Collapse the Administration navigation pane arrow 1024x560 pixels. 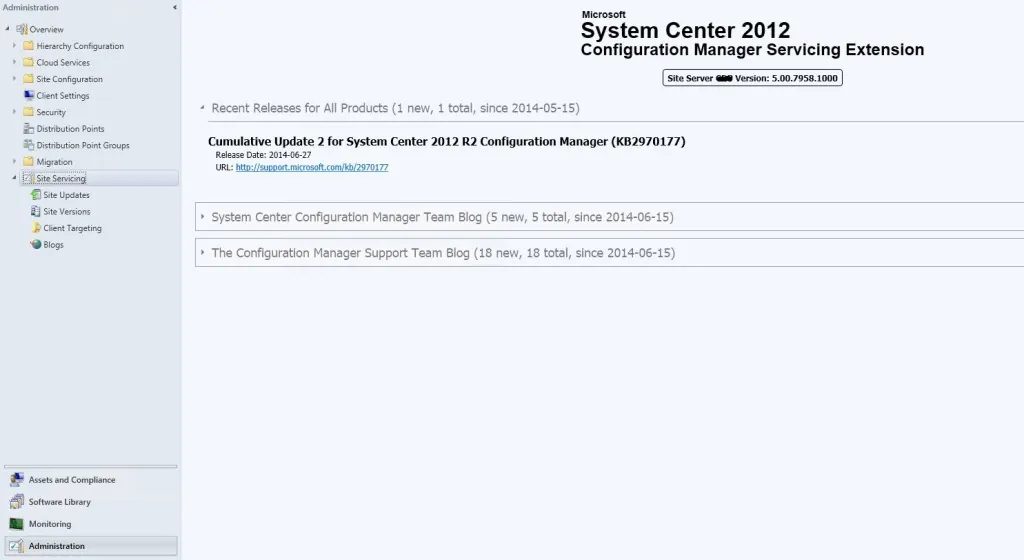(174, 7)
